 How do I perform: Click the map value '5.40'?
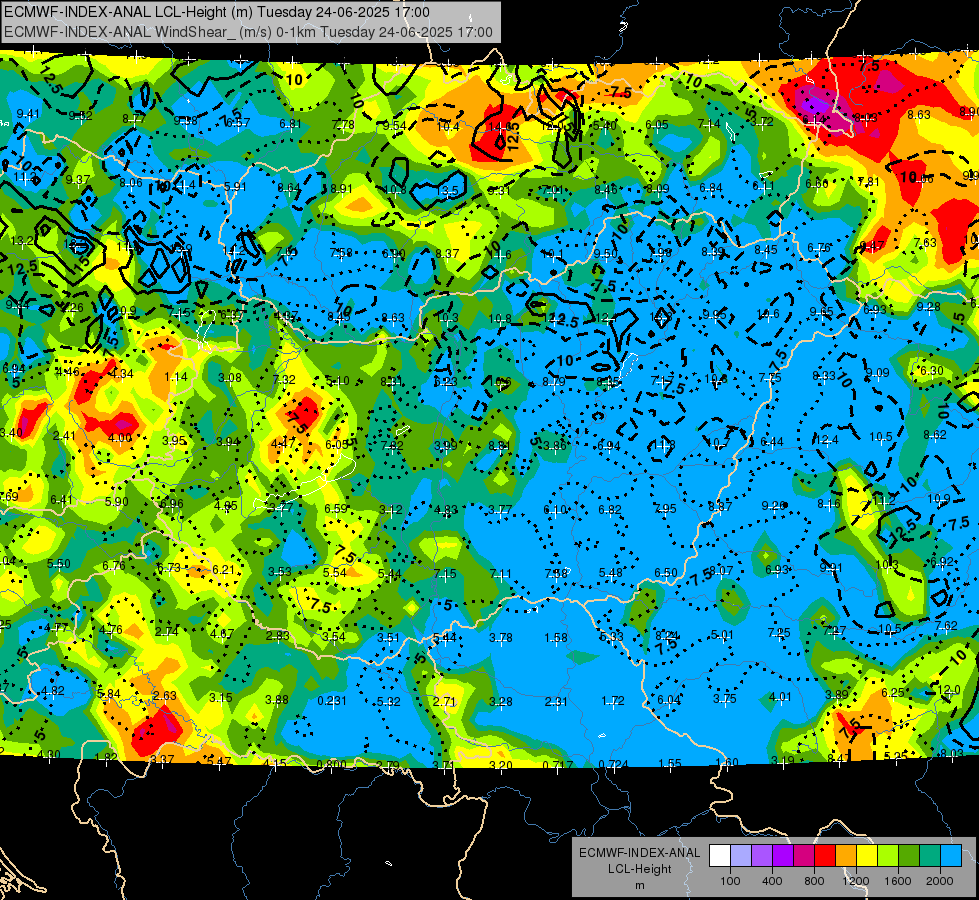[604, 126]
